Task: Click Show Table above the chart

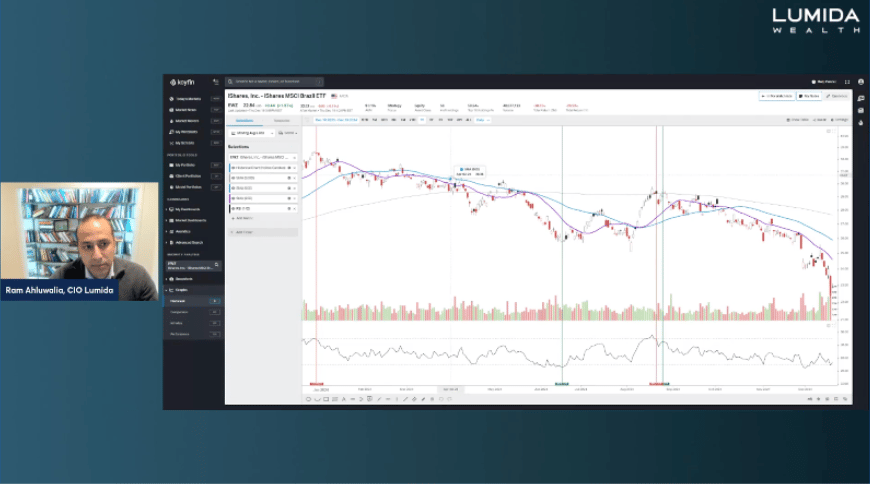Action: click(797, 120)
